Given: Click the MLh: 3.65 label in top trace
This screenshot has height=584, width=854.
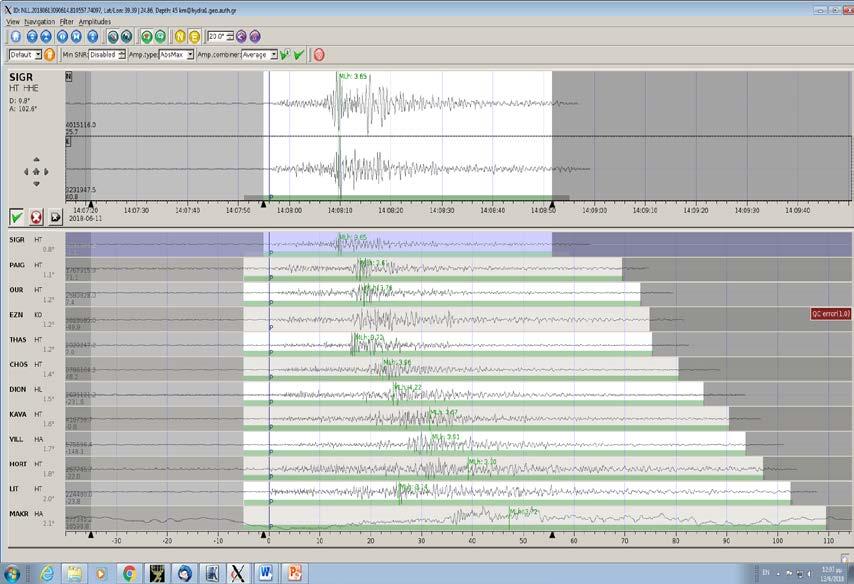Looking at the screenshot, I should 352,77.
